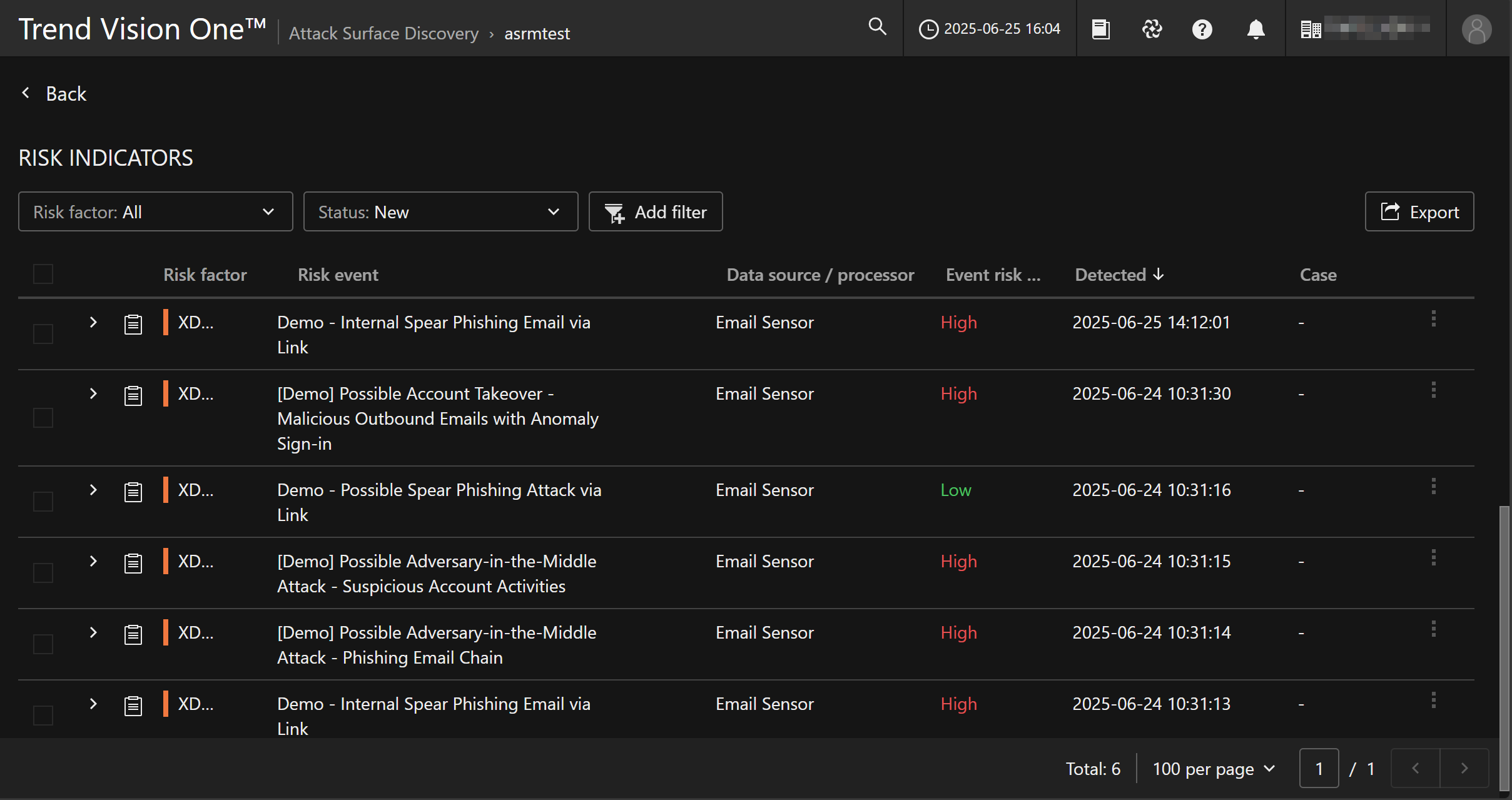The image size is (1512, 800).
Task: Expand the Suspicious Account Activities row chevron
Action: click(x=93, y=561)
